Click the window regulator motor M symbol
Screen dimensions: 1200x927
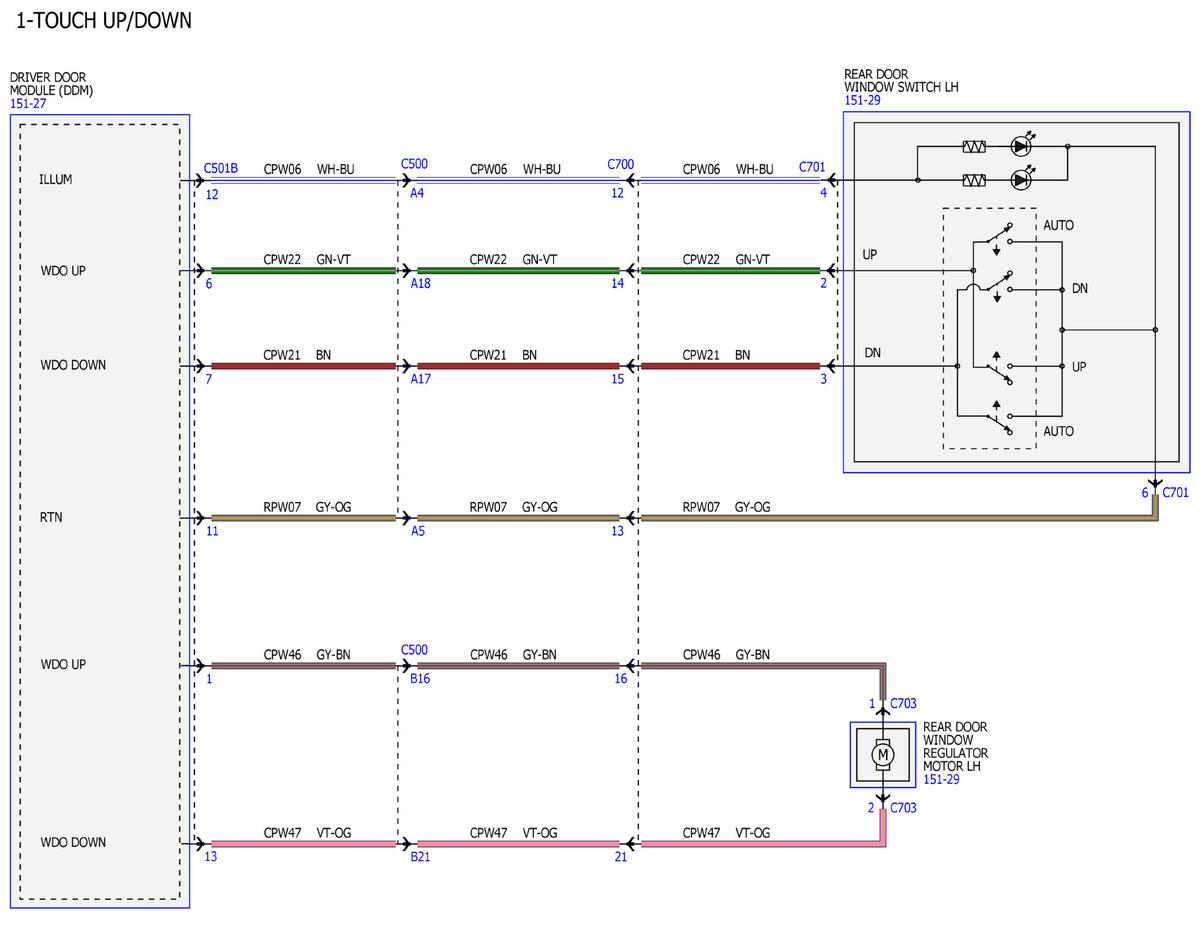click(882, 755)
